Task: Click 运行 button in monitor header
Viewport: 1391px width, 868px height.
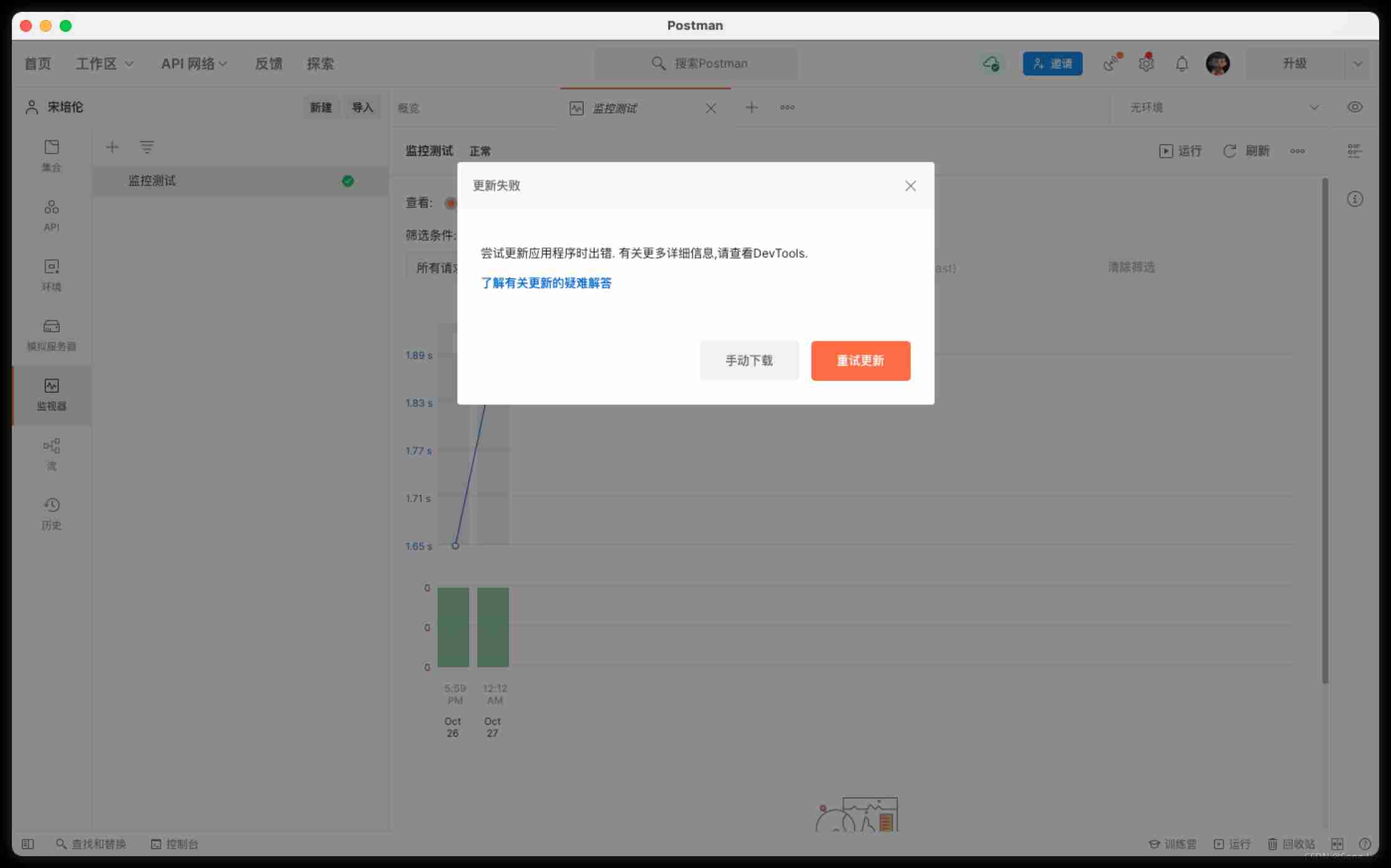Action: 1180,151
